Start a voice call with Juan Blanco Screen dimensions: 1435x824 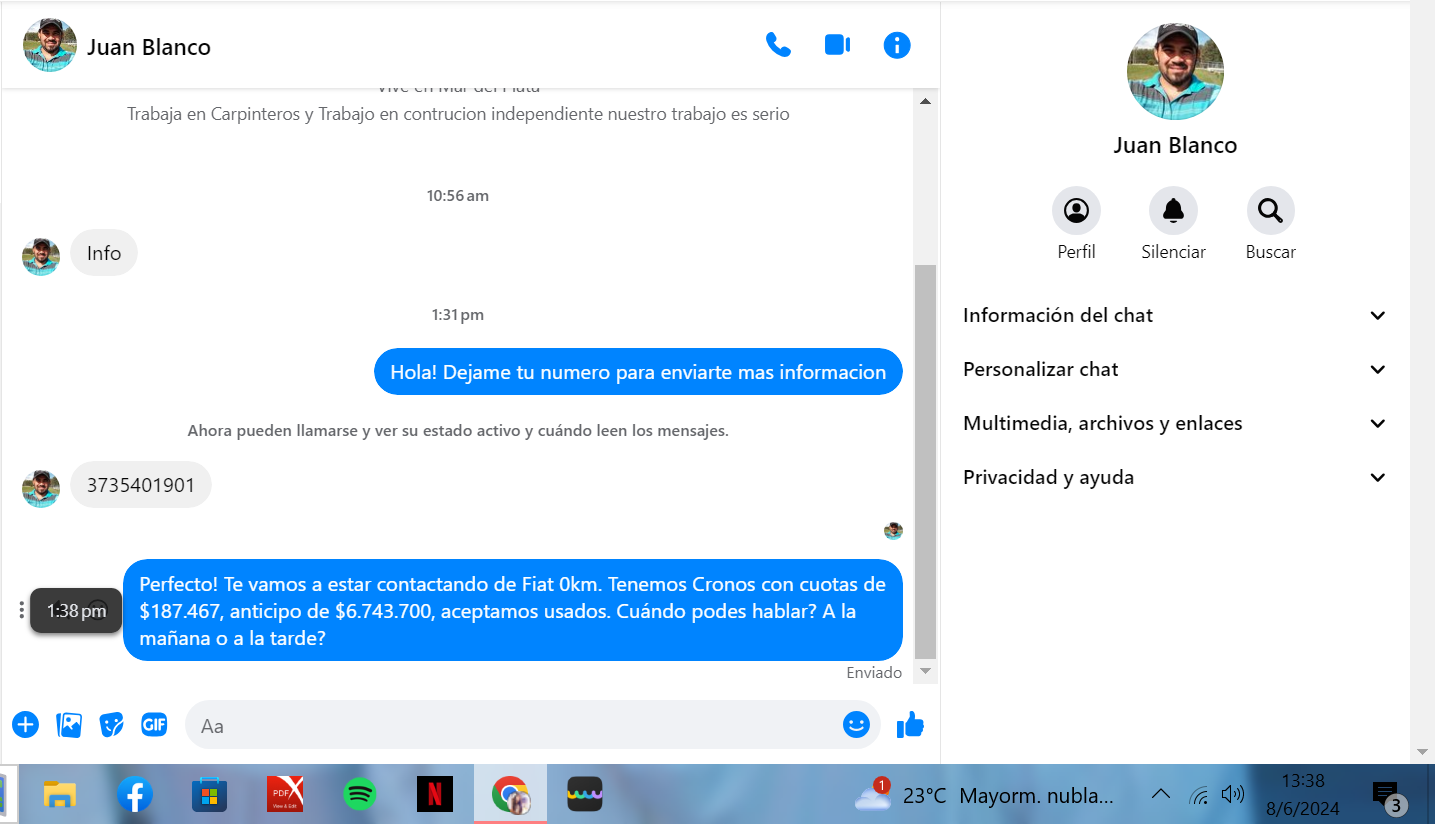pyautogui.click(x=778, y=45)
